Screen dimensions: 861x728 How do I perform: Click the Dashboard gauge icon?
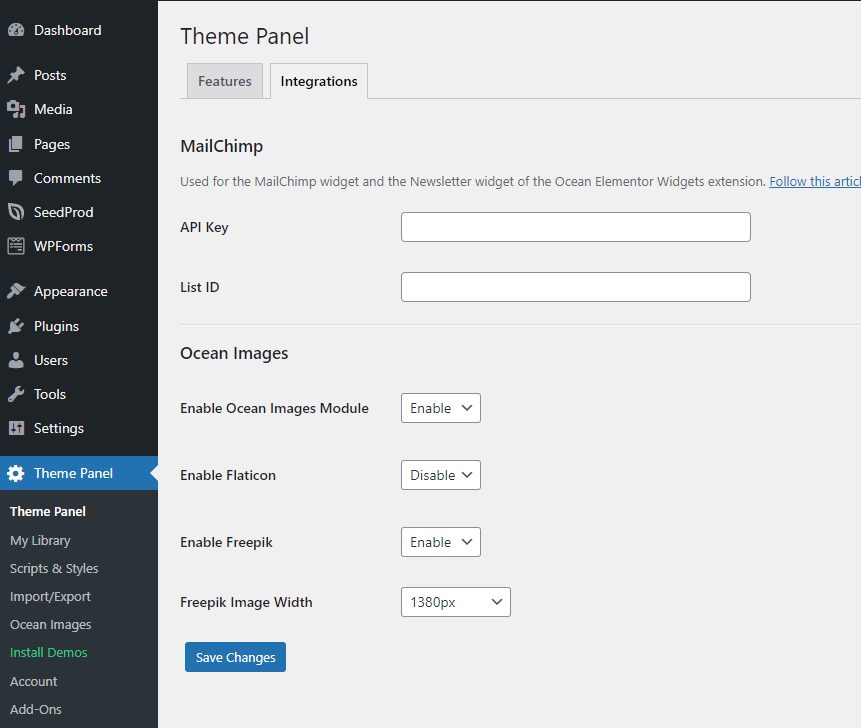(16, 30)
